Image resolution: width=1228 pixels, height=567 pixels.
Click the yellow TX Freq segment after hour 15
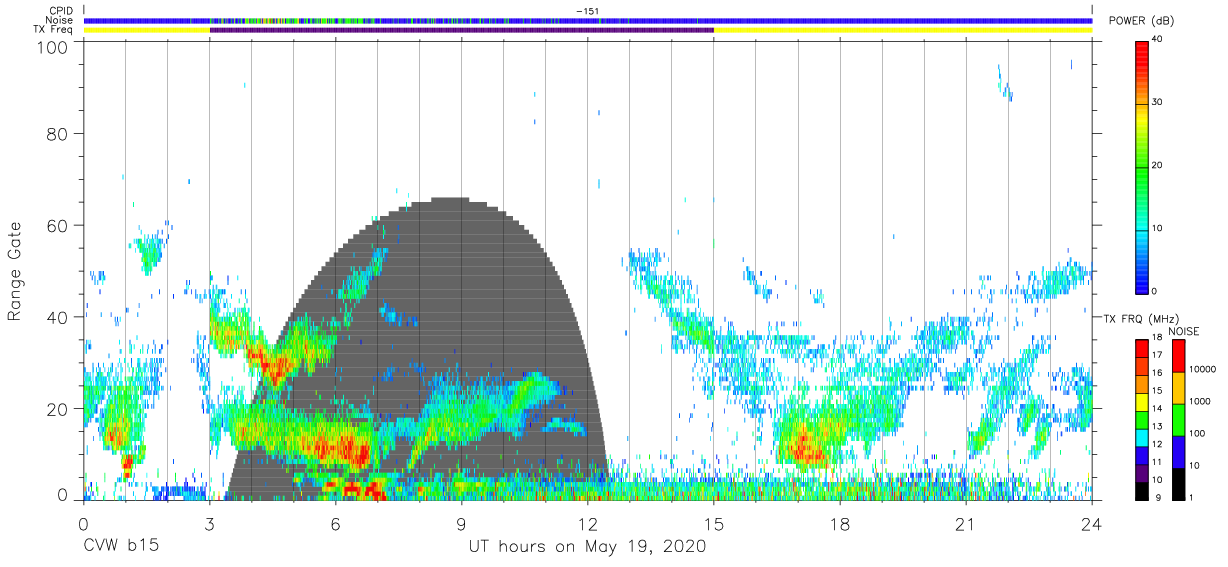903,30
